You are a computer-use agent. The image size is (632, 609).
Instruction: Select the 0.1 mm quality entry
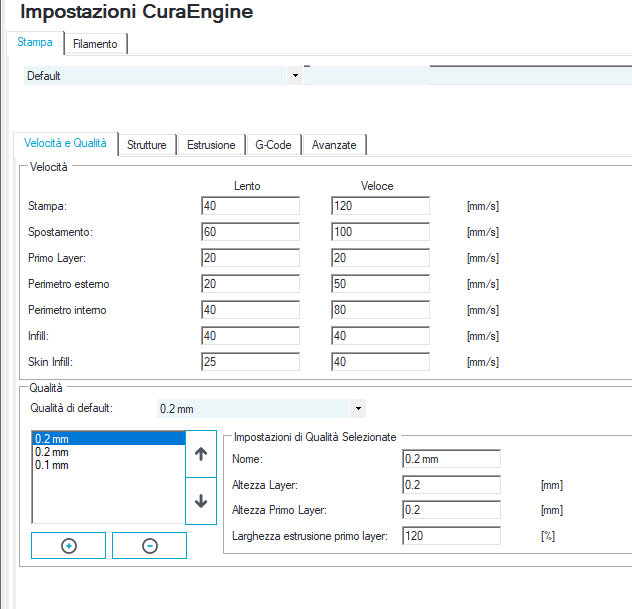point(109,465)
